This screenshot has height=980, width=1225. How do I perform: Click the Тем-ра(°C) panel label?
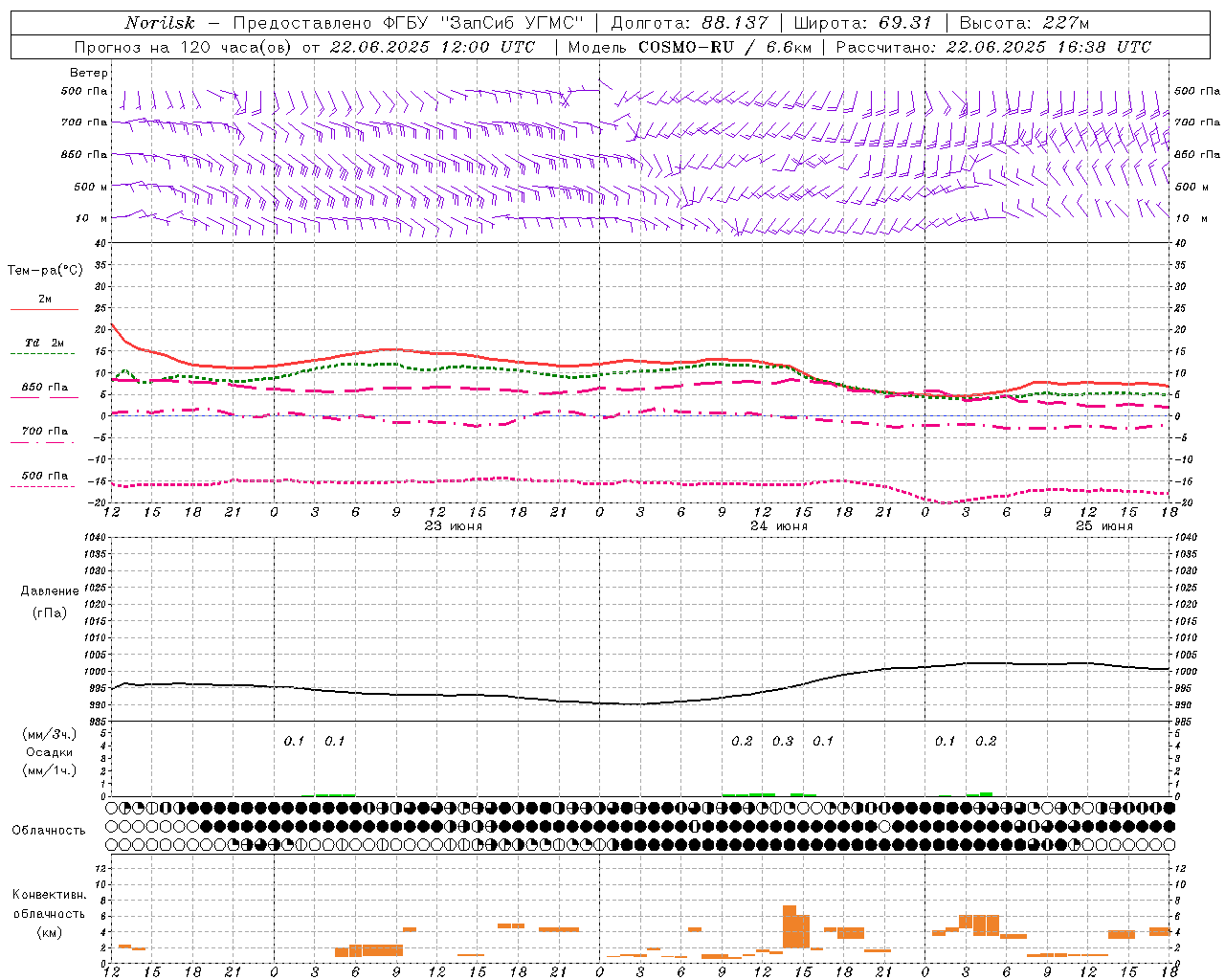45,271
